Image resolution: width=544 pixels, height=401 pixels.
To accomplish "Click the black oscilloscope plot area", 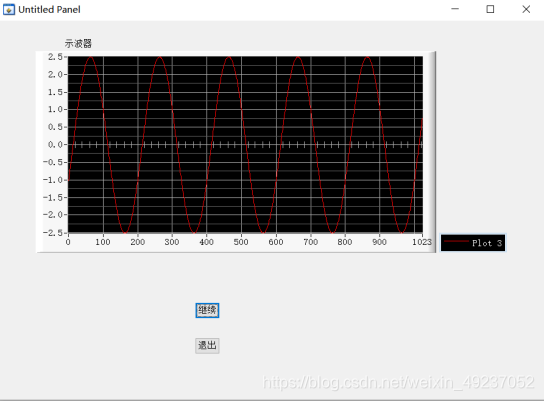I will tap(245, 144).
